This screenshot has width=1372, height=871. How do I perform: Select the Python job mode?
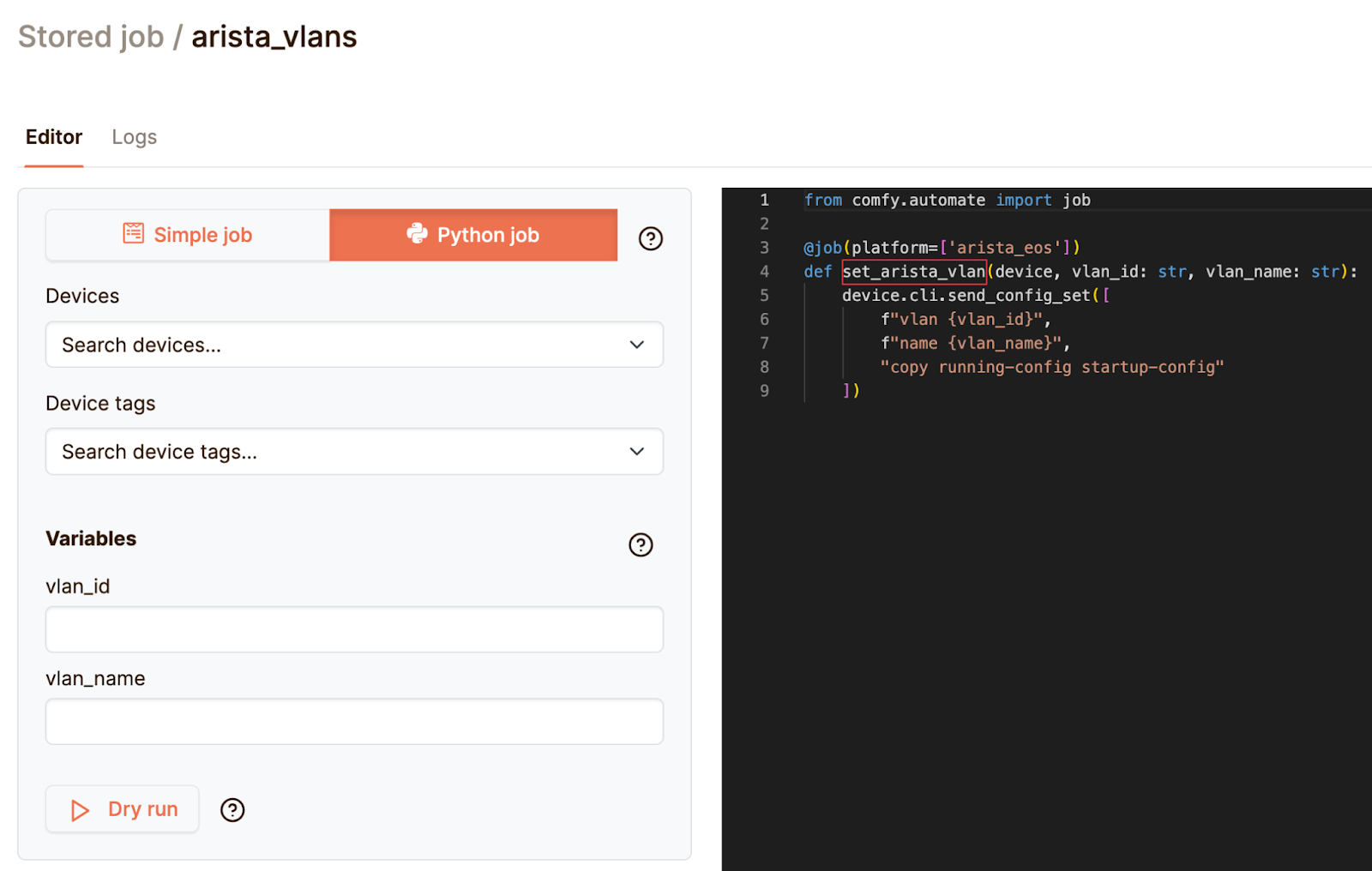pos(473,235)
